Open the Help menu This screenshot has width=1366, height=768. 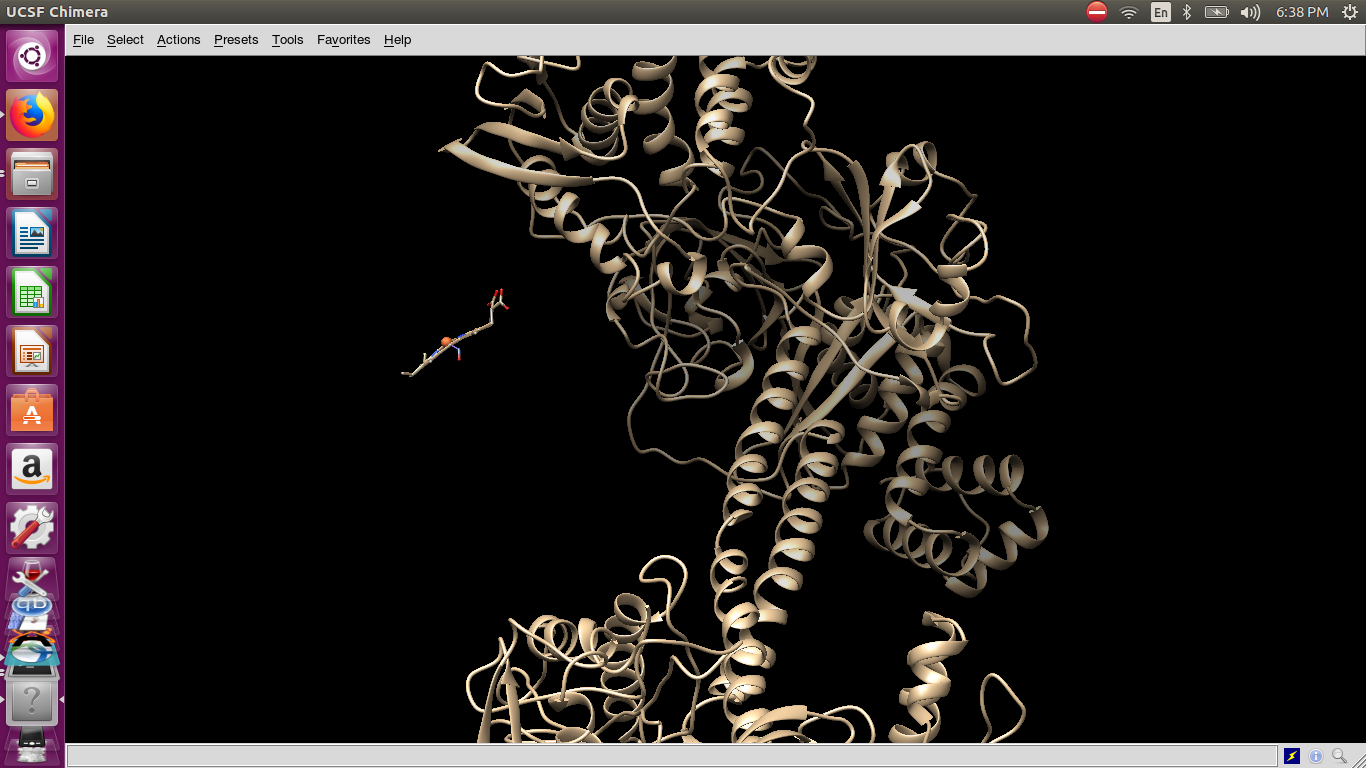point(397,40)
